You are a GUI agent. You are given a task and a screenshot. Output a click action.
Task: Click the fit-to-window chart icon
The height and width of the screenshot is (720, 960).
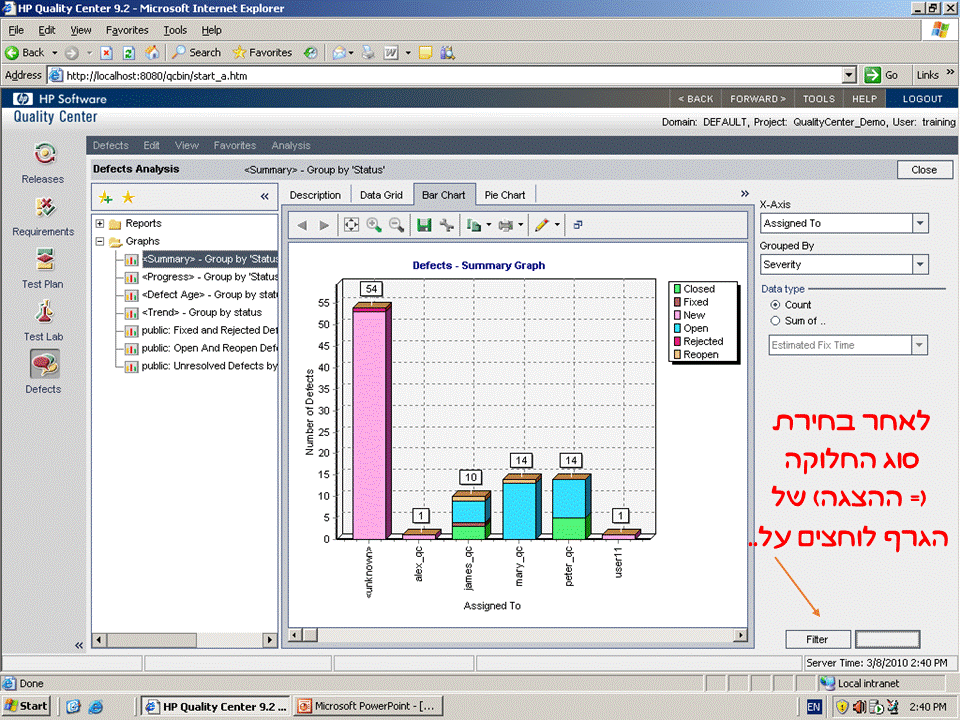coord(351,225)
